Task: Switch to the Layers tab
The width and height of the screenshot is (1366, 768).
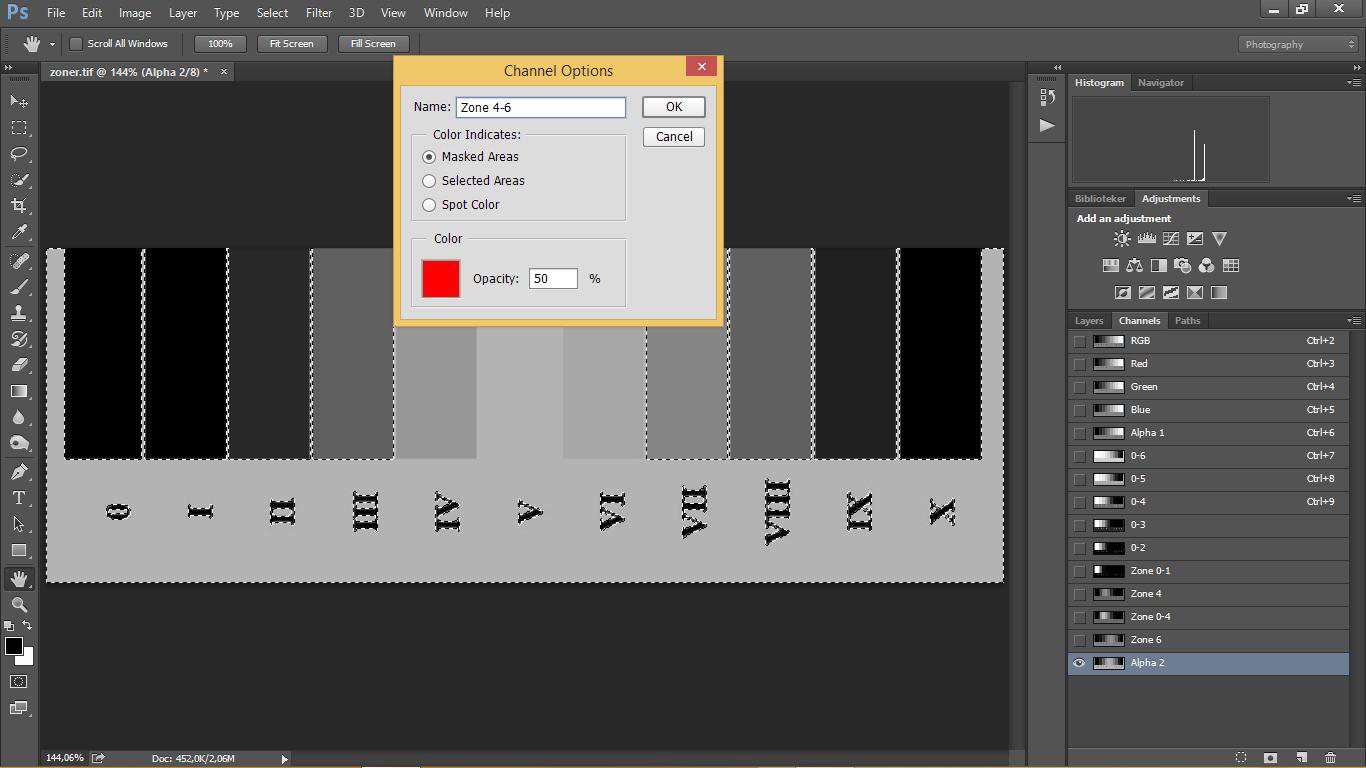Action: [1088, 321]
